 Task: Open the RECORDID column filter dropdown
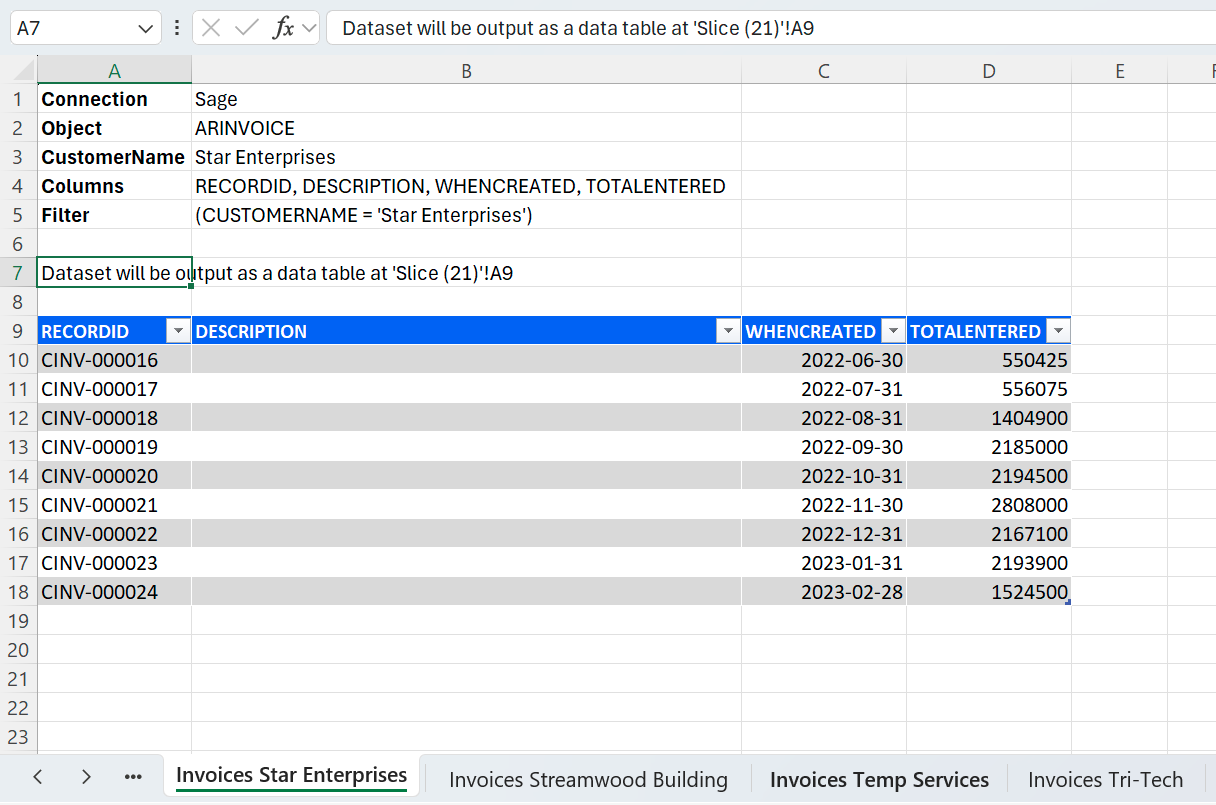pos(179,332)
